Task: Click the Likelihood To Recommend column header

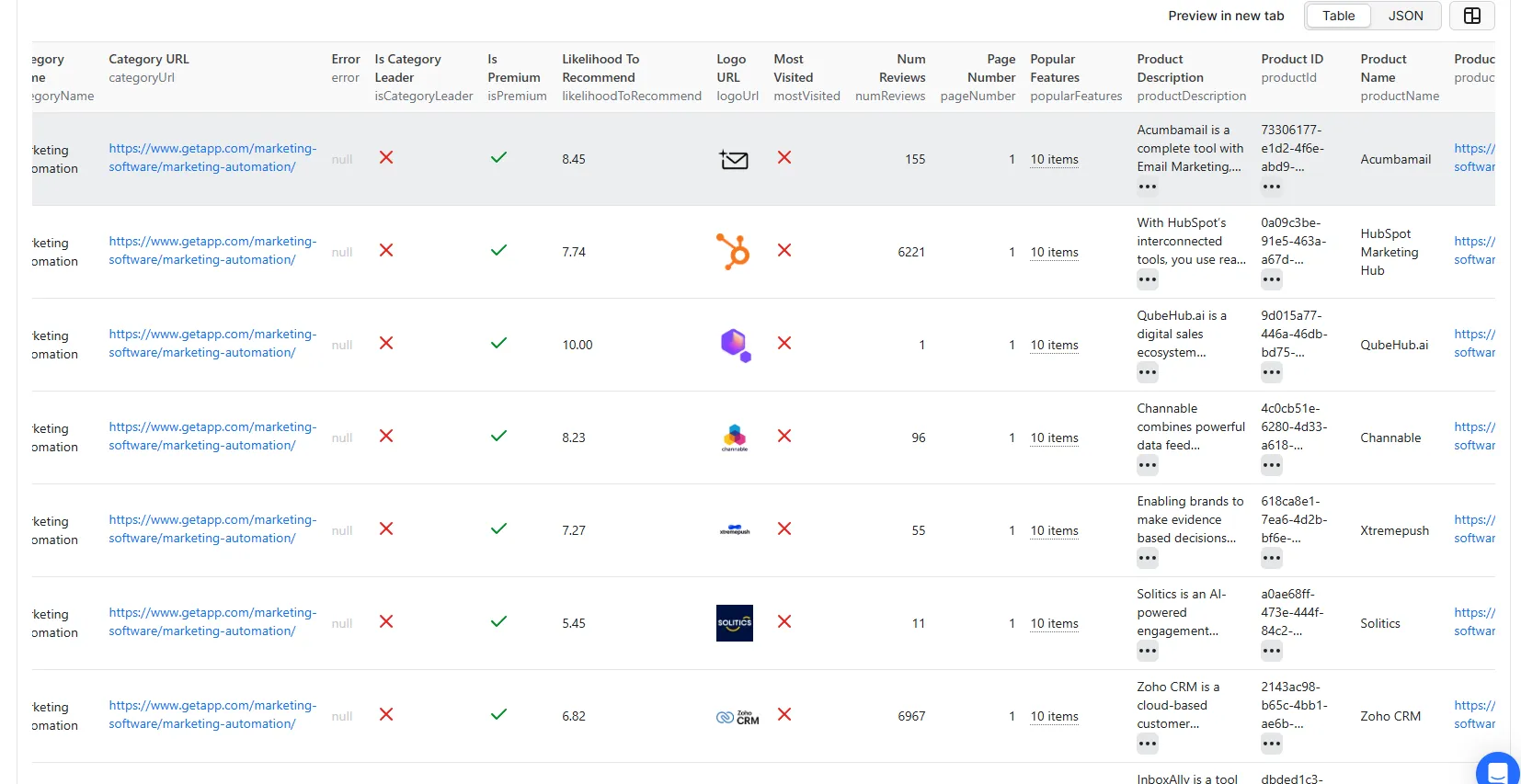Action: coord(600,68)
